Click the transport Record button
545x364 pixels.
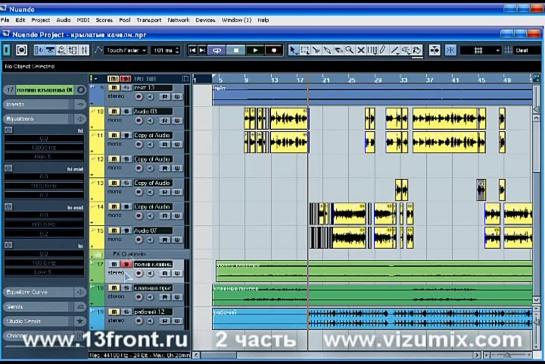point(274,50)
